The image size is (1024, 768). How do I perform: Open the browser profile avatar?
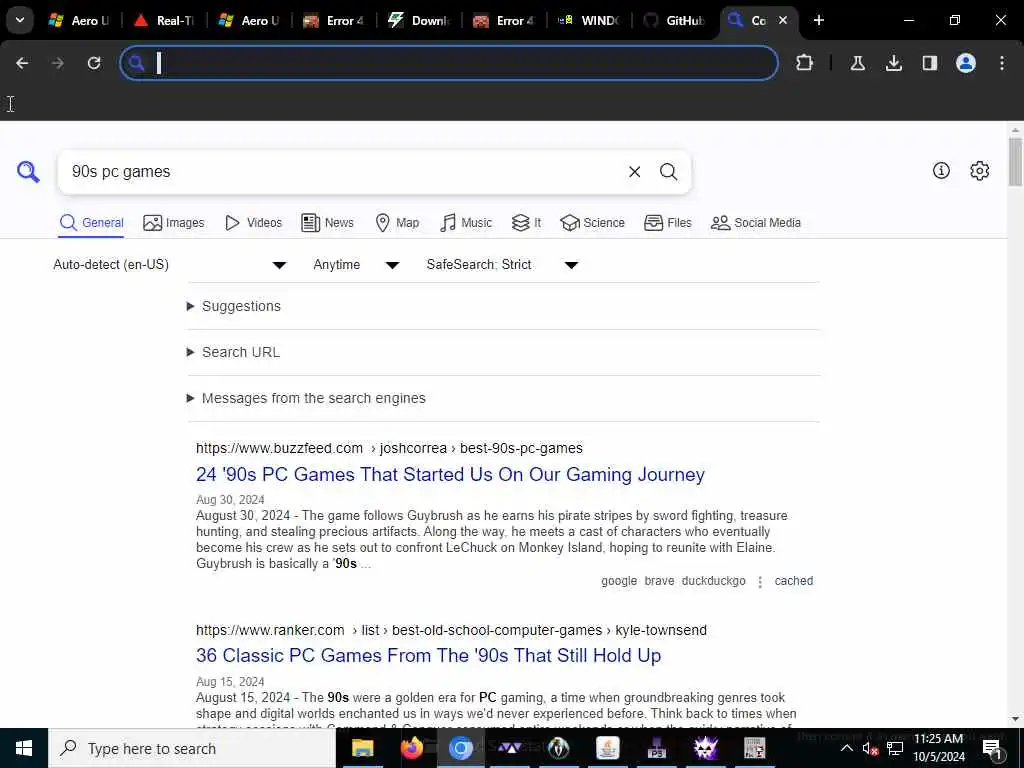[x=965, y=63]
